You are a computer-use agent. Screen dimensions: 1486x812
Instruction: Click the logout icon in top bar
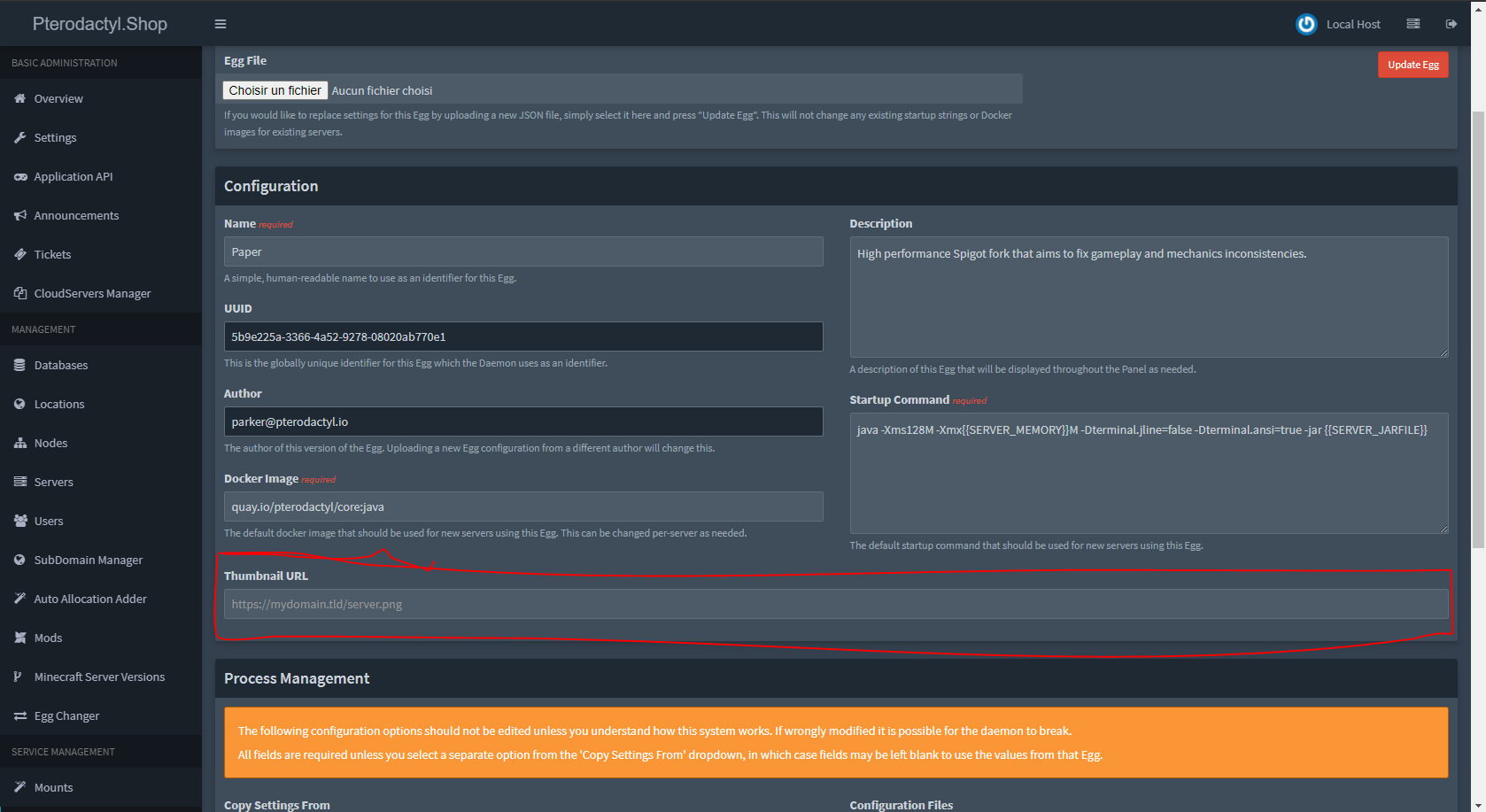coord(1451,24)
